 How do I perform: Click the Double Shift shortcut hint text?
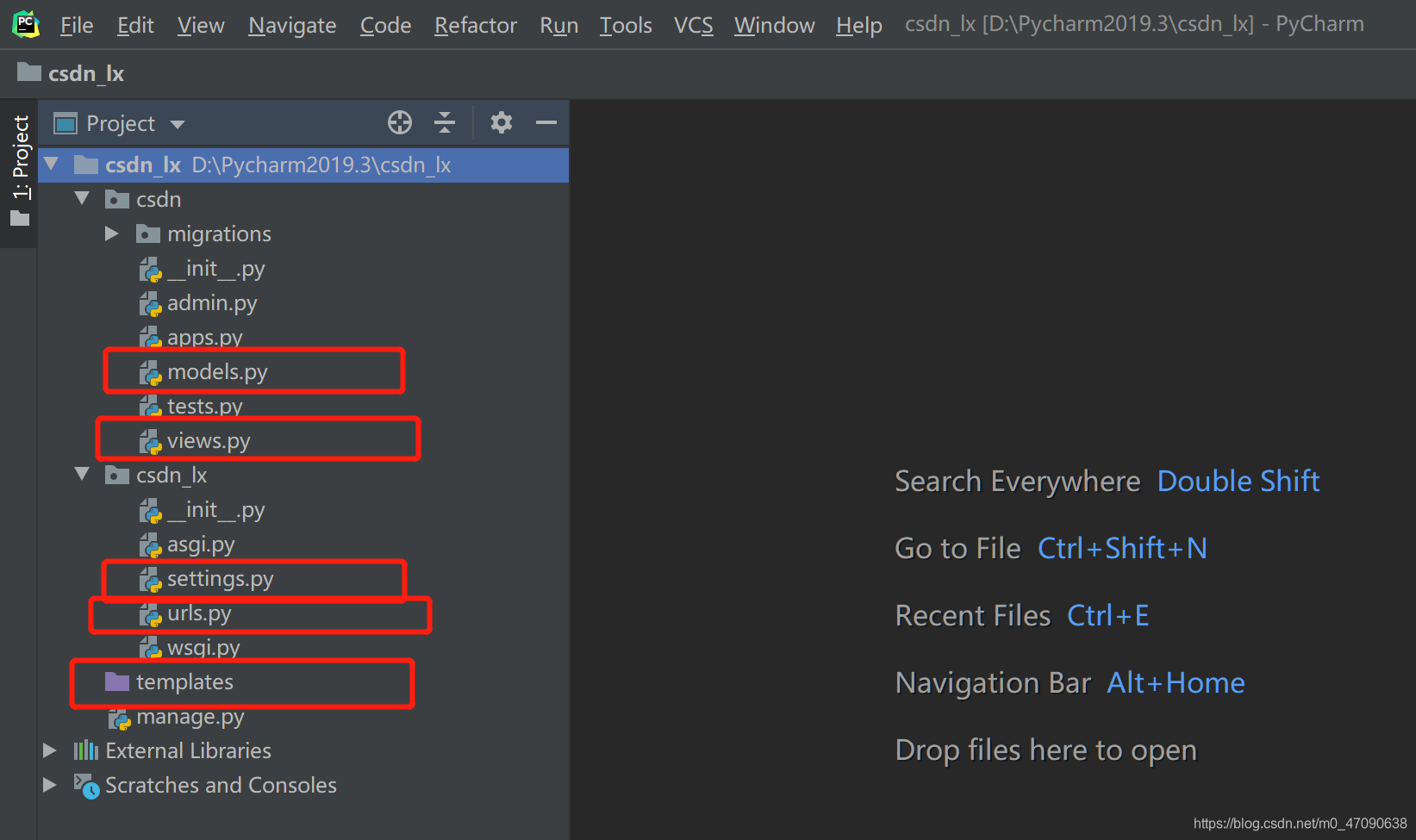(1238, 481)
